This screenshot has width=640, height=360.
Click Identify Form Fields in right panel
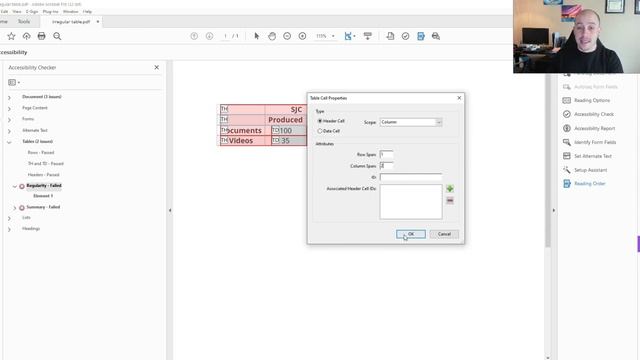595,142
